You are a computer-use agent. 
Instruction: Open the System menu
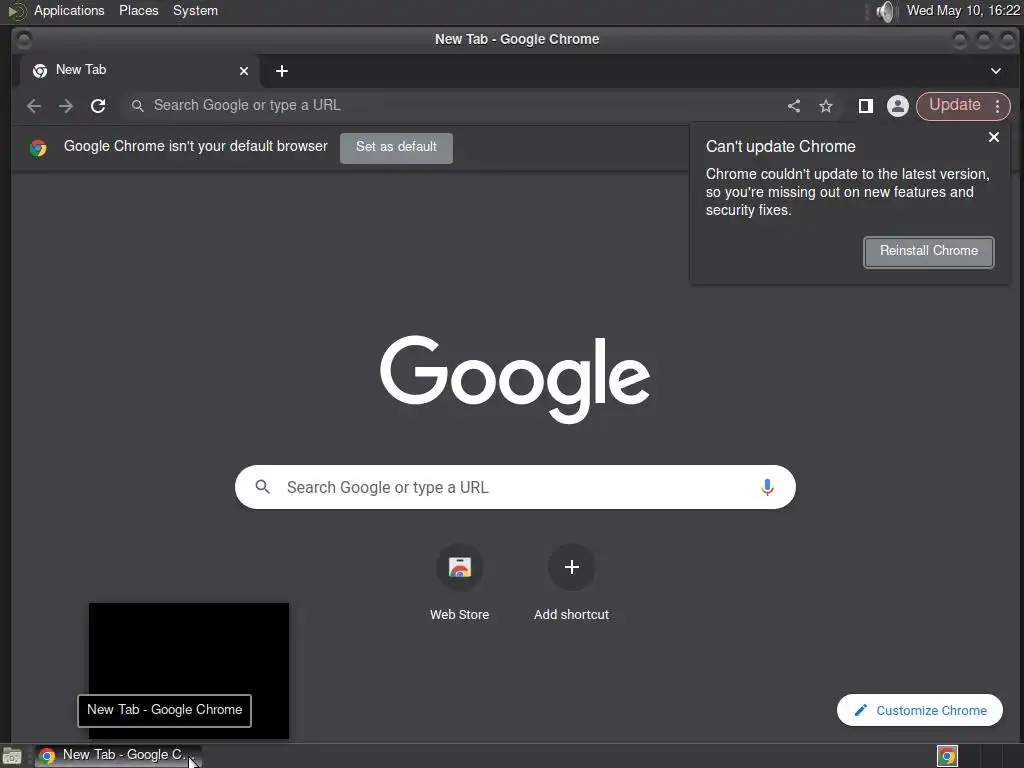tap(195, 10)
